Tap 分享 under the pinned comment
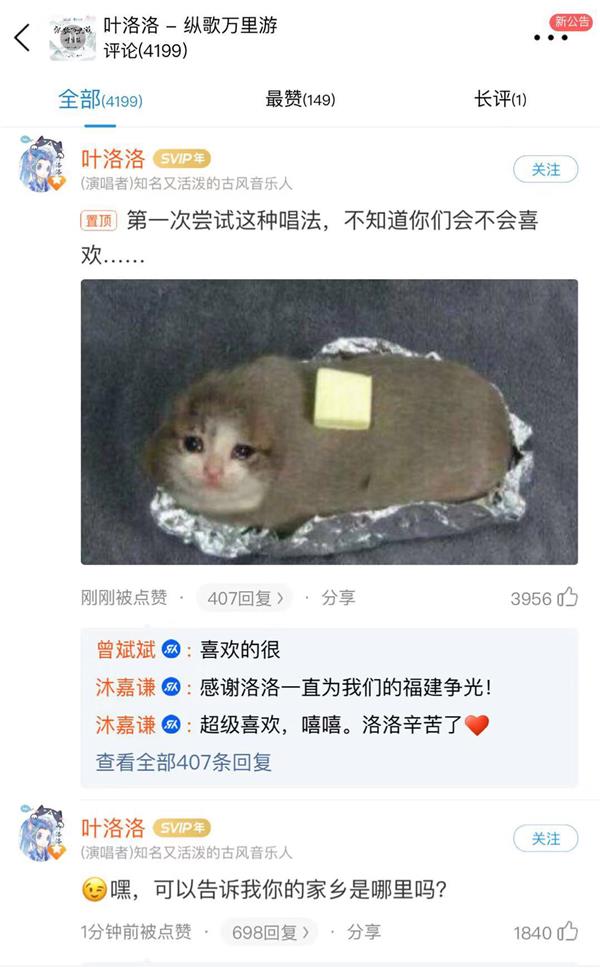Screen dimensions: 600x968 click(x=338, y=597)
